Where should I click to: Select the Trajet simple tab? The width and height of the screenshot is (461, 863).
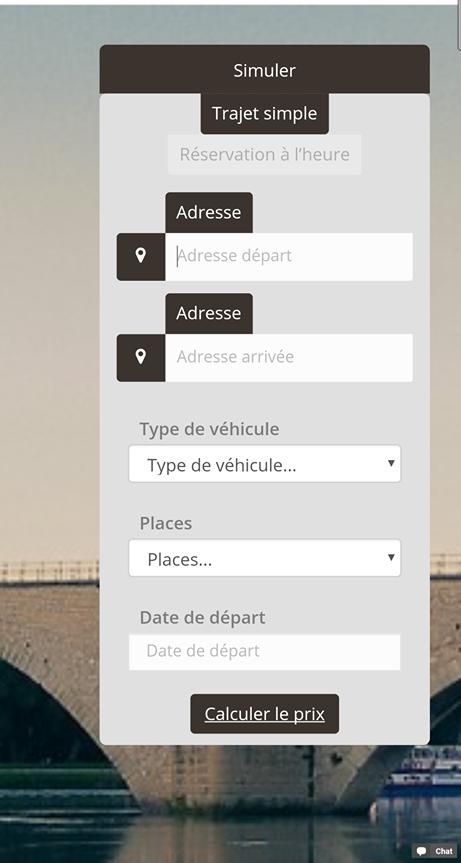[265, 113]
